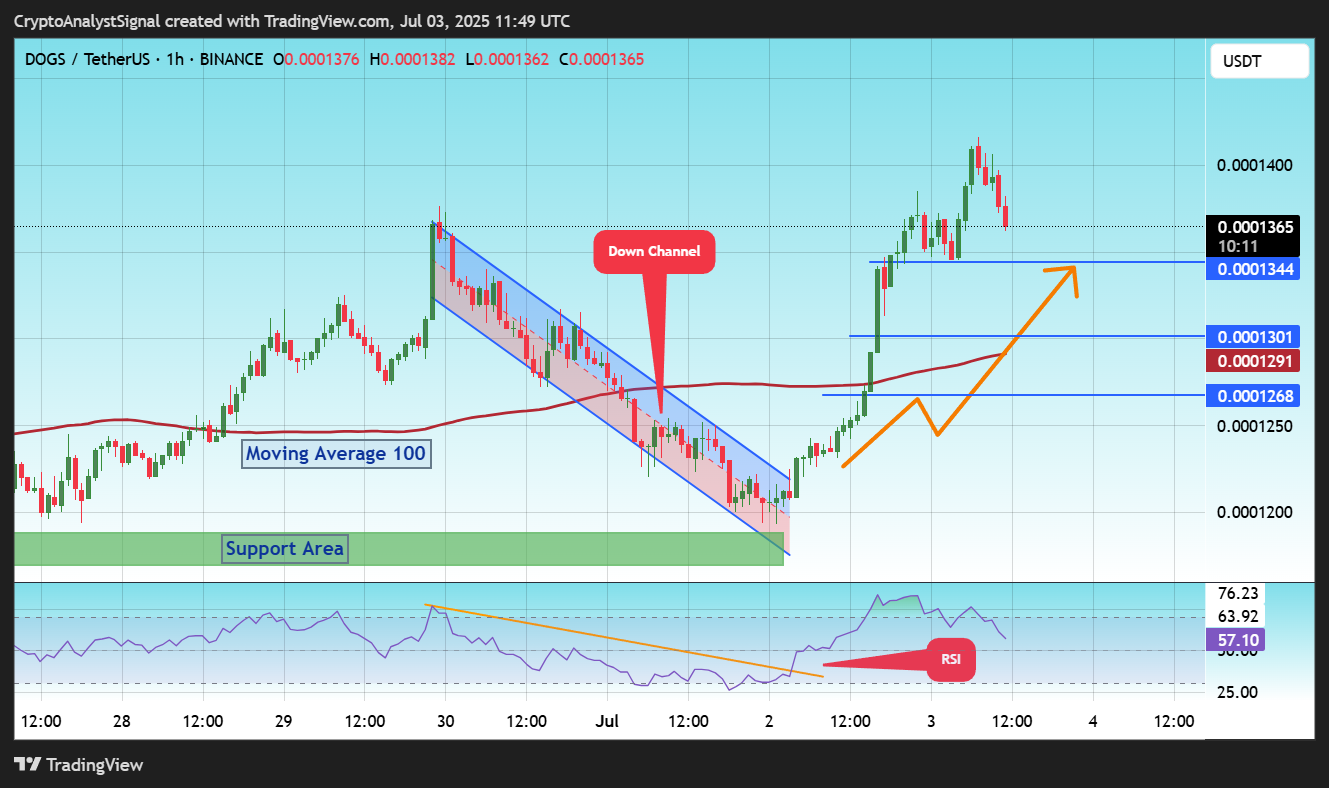Image resolution: width=1329 pixels, height=788 pixels.
Task: Click the 0.0001344 blue price label
Action: pos(1255,269)
